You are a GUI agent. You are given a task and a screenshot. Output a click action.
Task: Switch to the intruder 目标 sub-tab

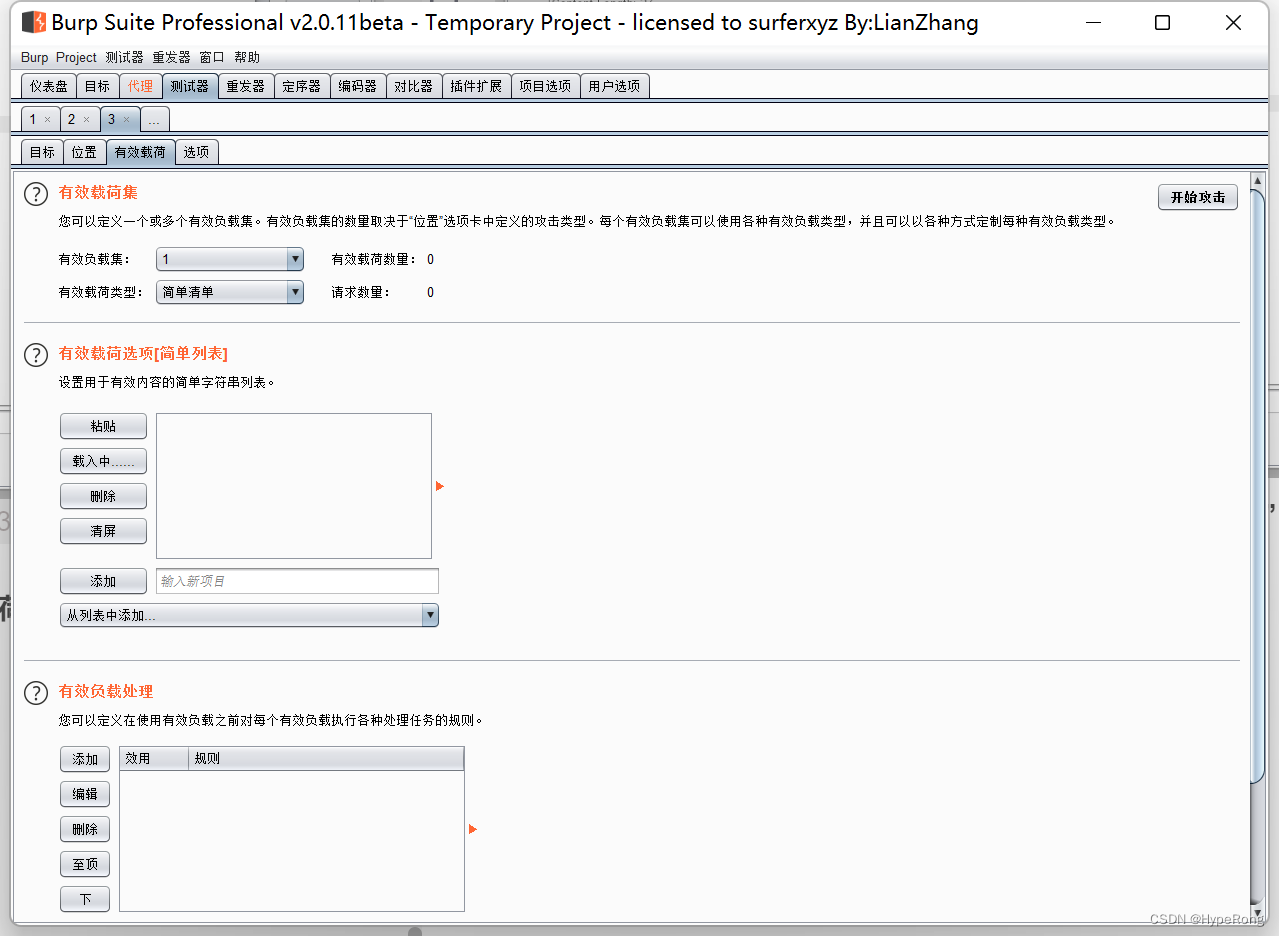point(42,152)
